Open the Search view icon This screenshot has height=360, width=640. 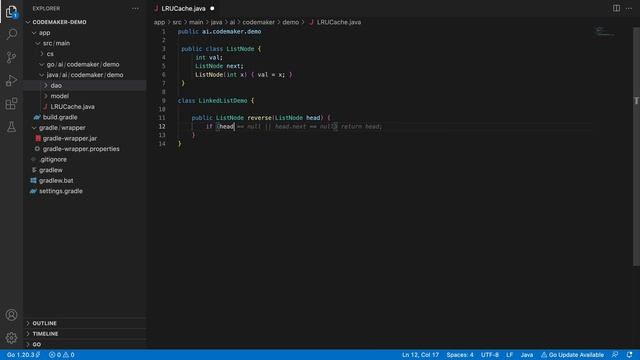[x=11, y=34]
